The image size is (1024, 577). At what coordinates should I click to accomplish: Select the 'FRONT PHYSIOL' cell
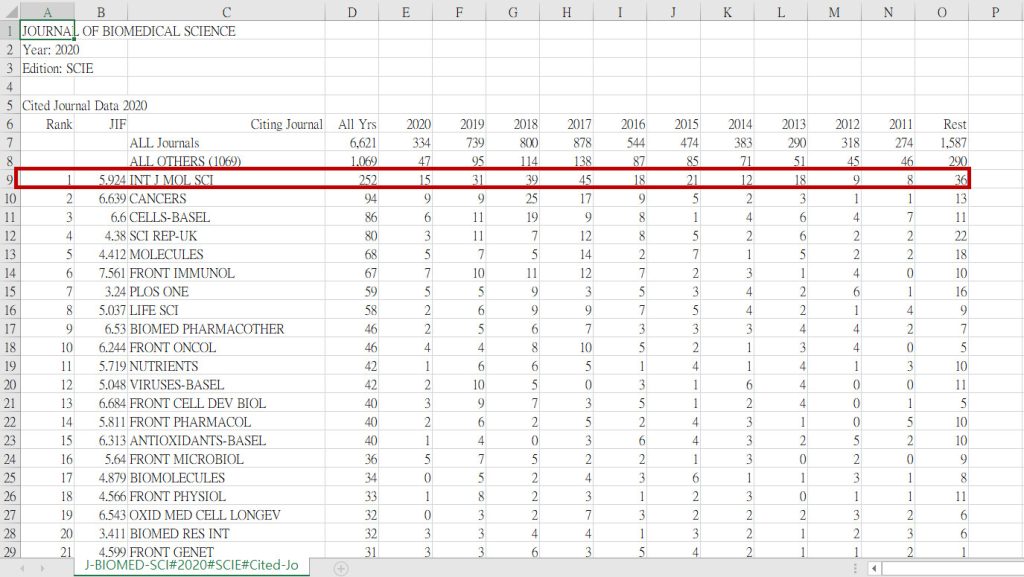(x=226, y=496)
